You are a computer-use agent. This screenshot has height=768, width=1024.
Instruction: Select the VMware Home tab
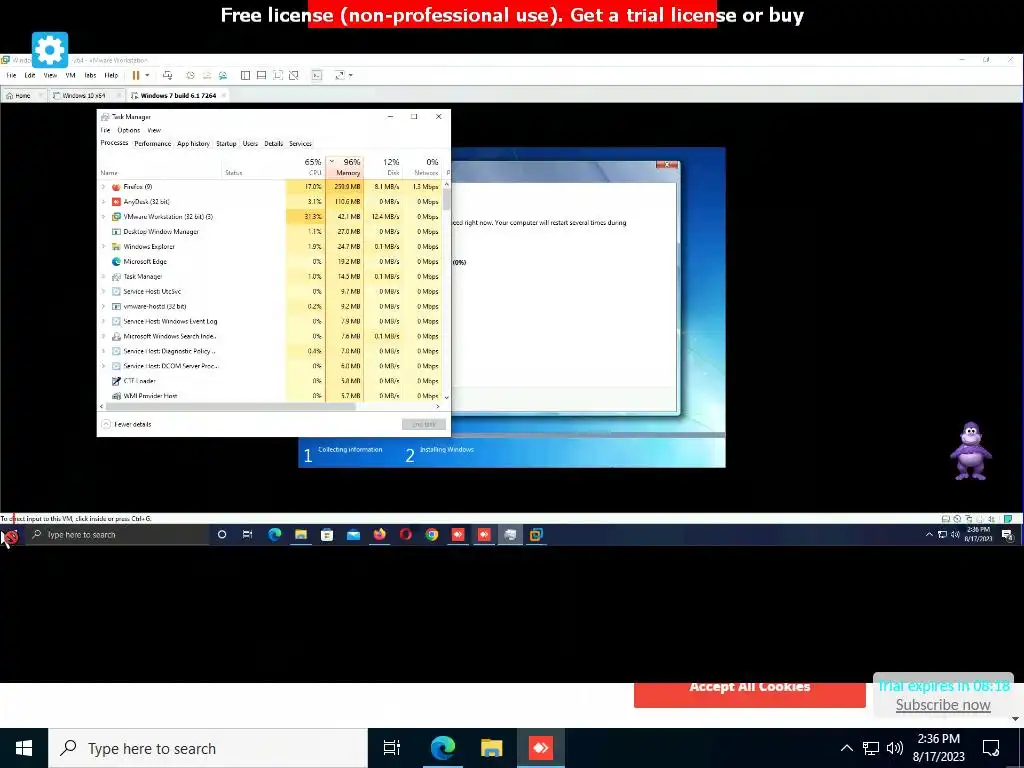[x=22, y=95]
